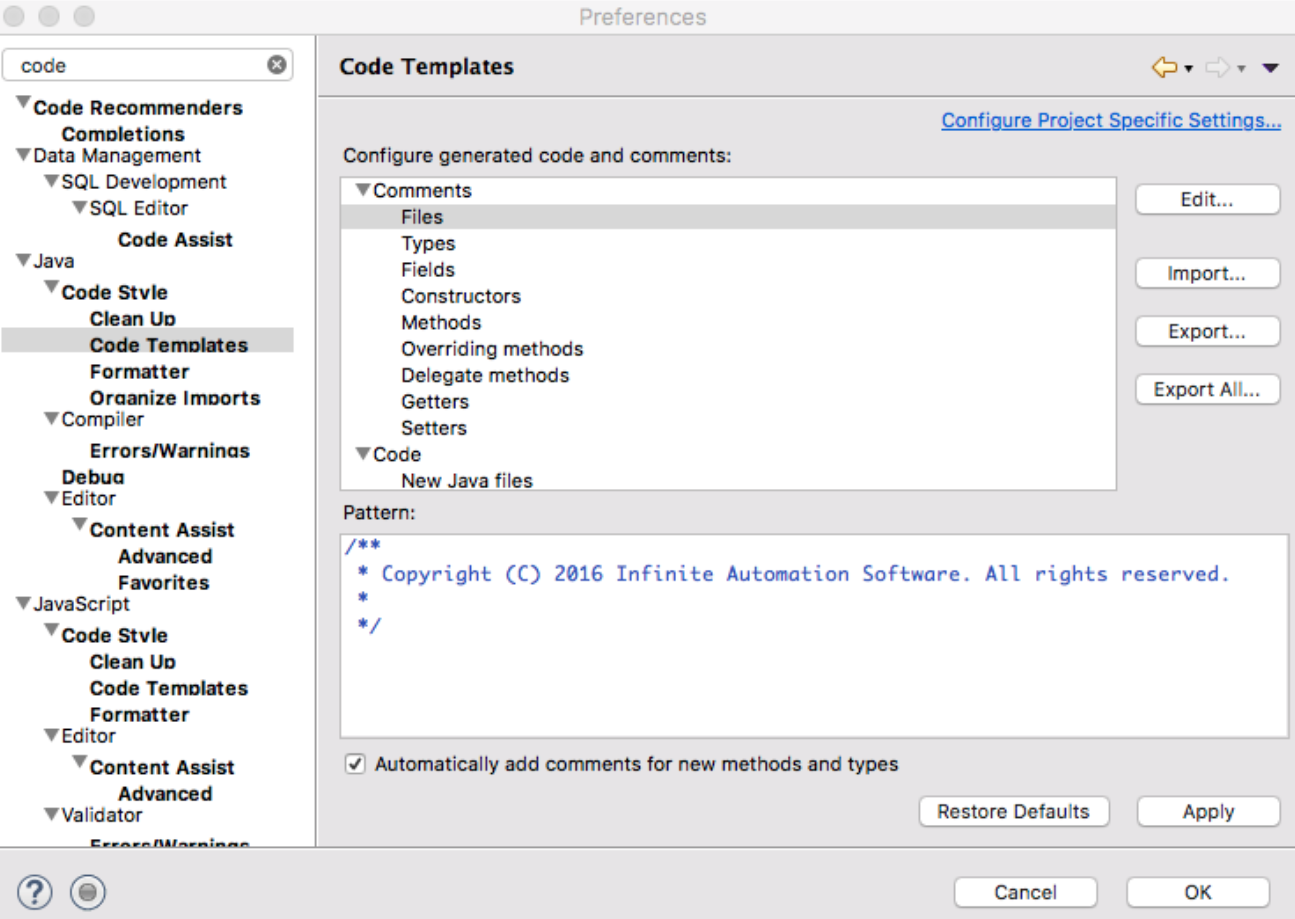Open the back history dropdown arrow
The width and height of the screenshot is (1295, 919).
pos(1188,69)
